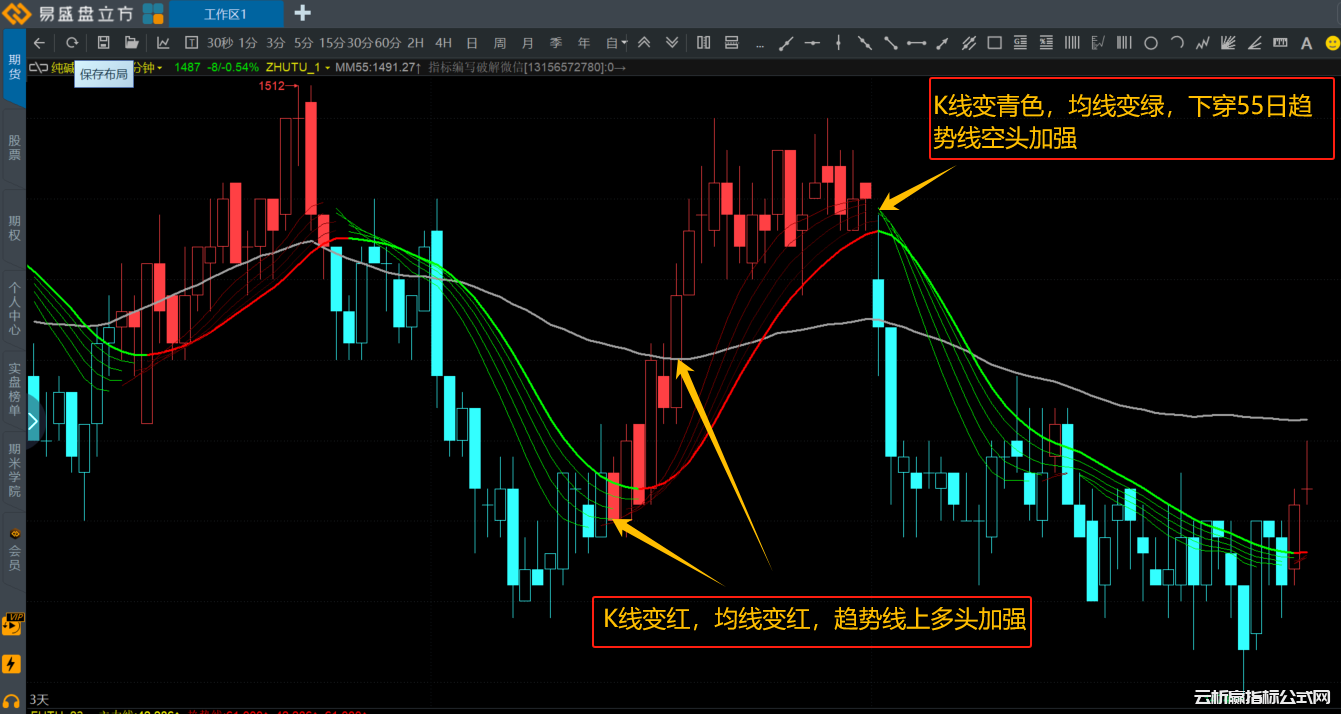This screenshot has width=1341, height=714.
Task: Switch to the 月 monthly timeframe
Action: coord(528,43)
